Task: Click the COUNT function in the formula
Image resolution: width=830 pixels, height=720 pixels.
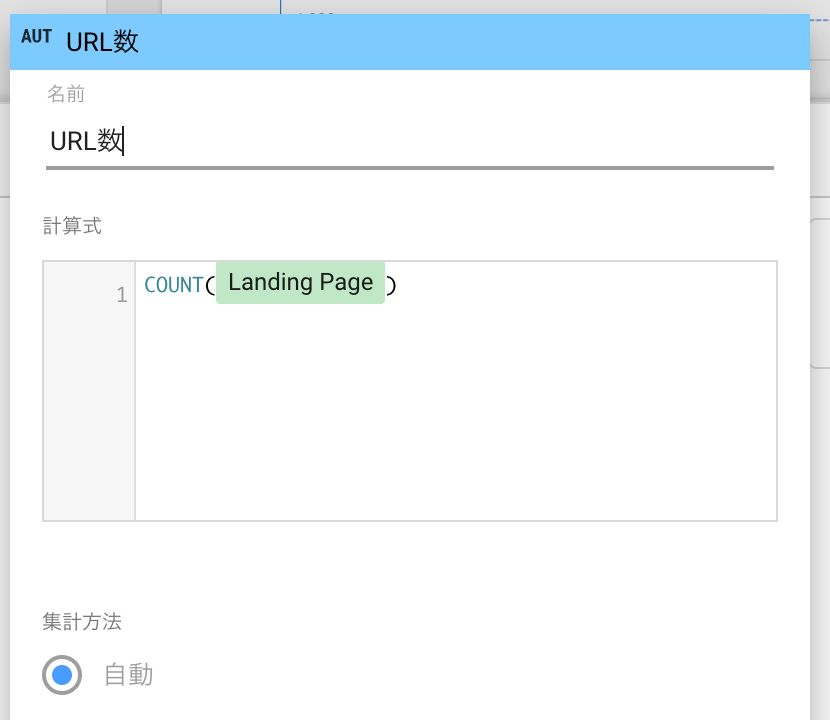Action: [173, 285]
